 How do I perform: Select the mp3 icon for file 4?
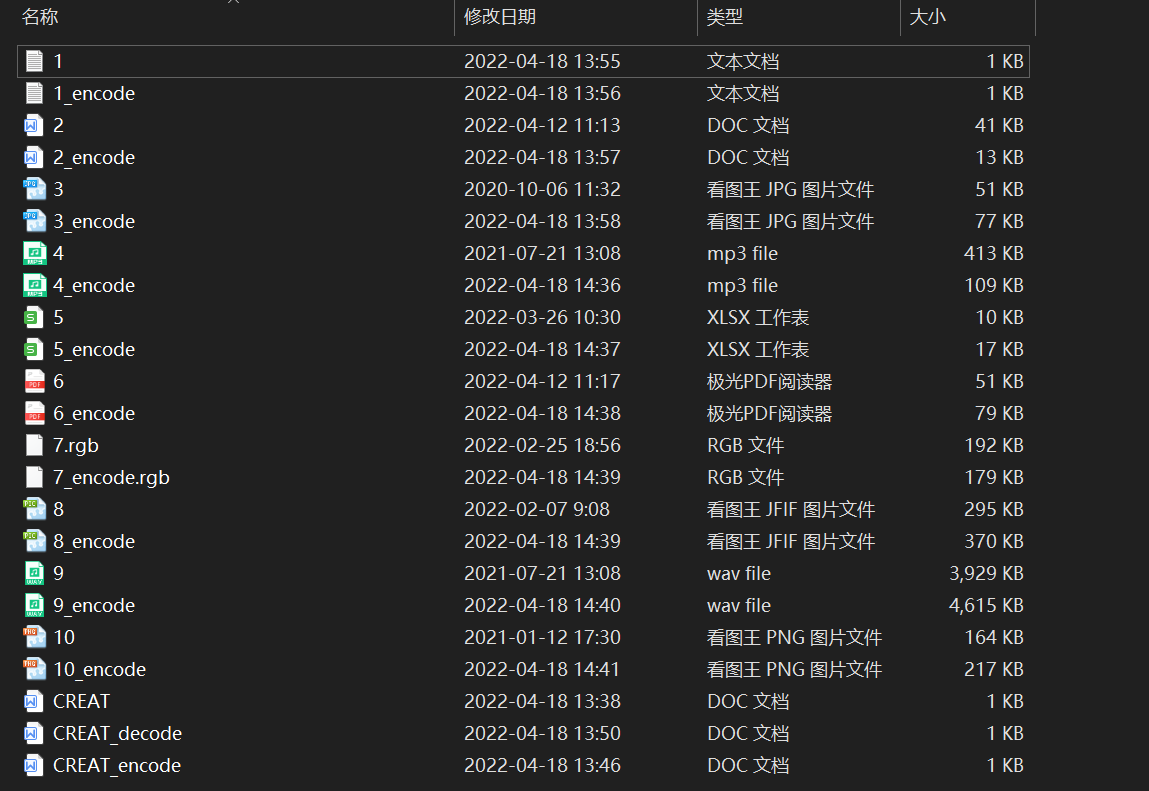(x=34, y=253)
